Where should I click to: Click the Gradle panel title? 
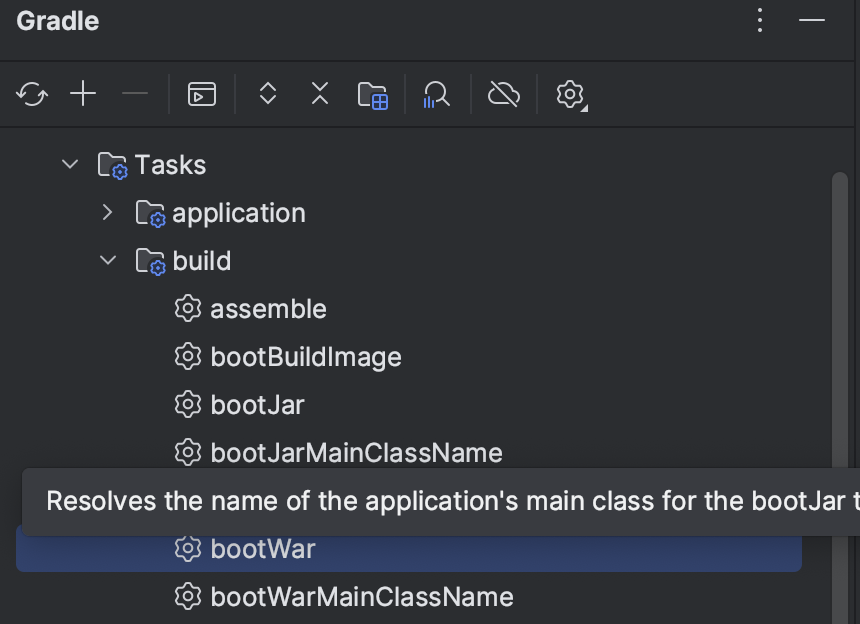click(x=58, y=21)
